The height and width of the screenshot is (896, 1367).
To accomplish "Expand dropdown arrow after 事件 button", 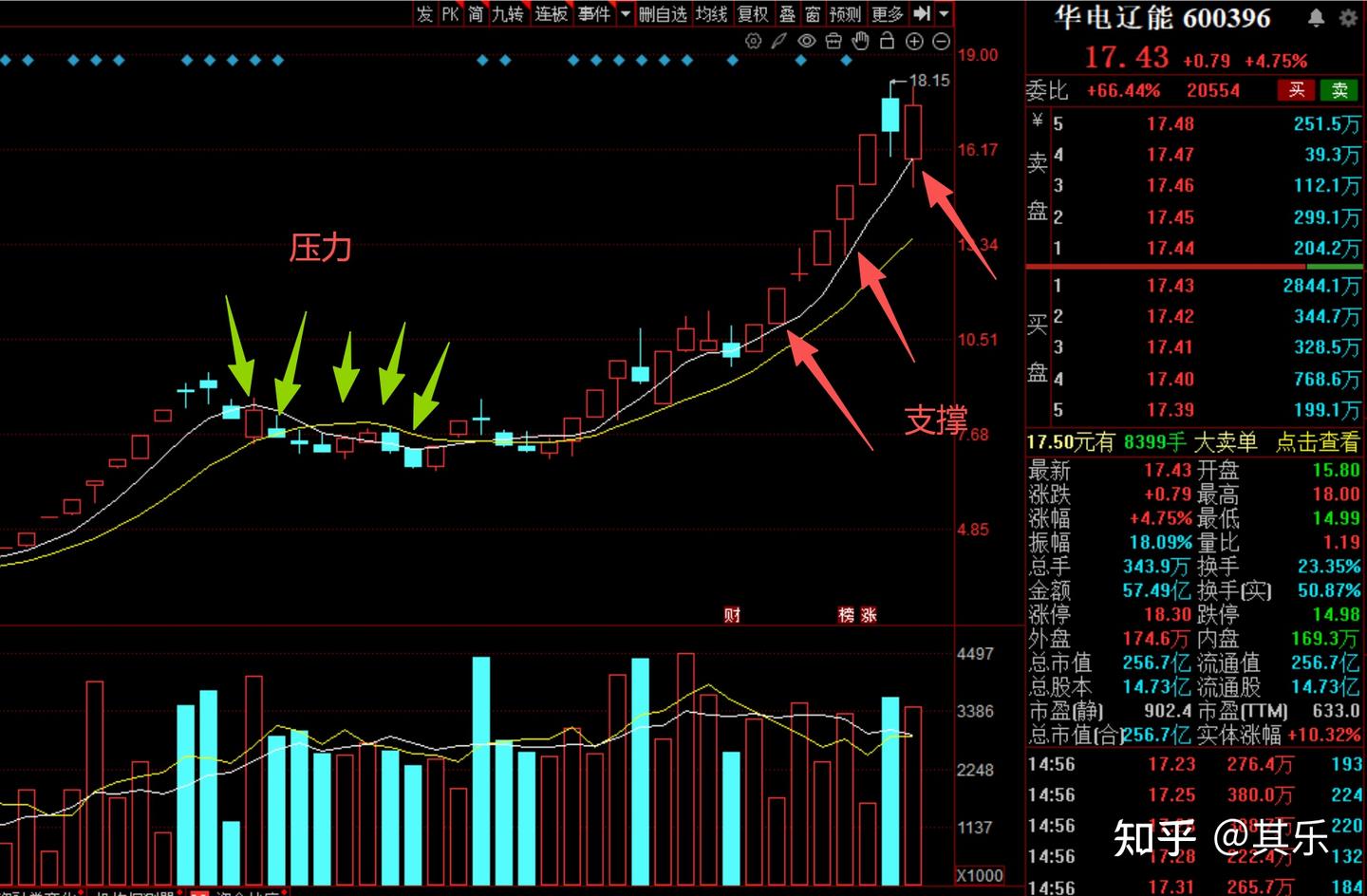I will click(625, 14).
